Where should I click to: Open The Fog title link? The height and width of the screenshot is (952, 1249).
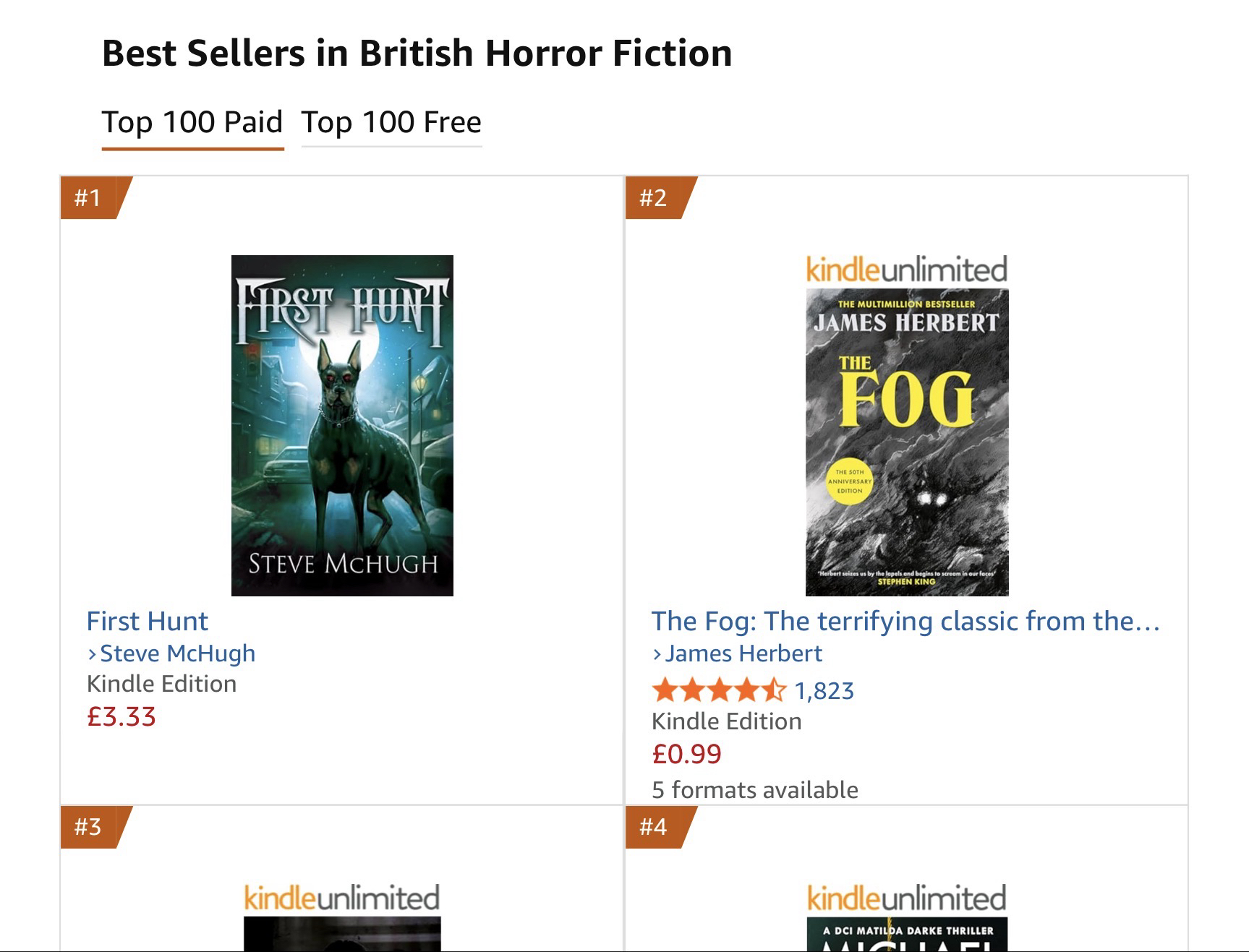[x=905, y=621]
